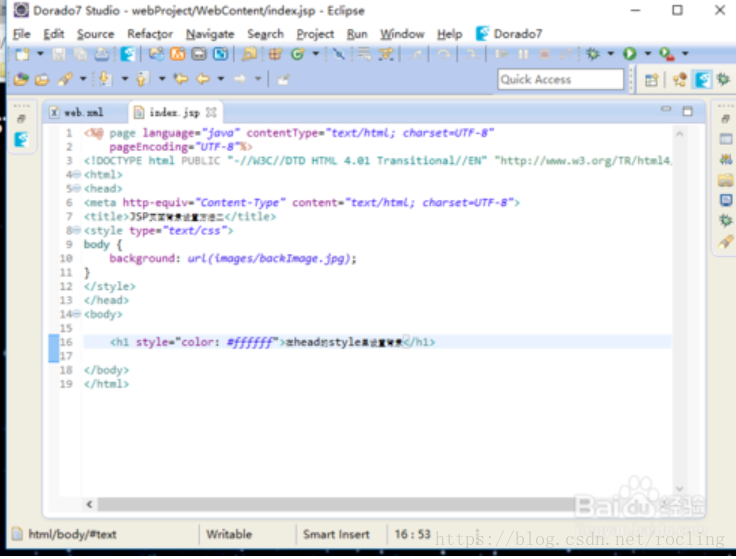Viewport: 736px width, 559px height.
Task: Click the right sidebar Restore icon at top
Action: tap(726, 119)
